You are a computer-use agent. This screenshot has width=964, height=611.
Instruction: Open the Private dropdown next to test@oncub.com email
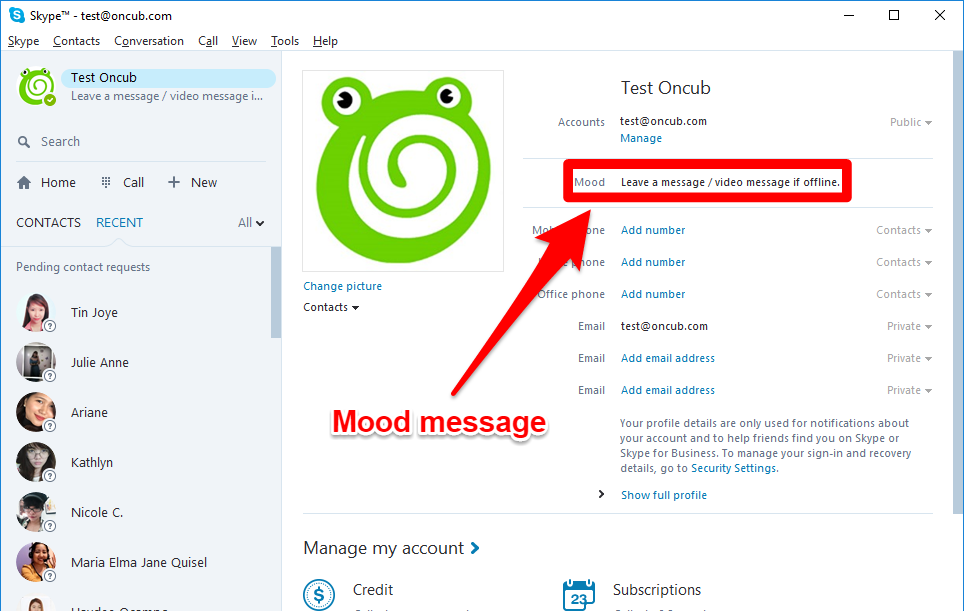pyautogui.click(x=908, y=326)
